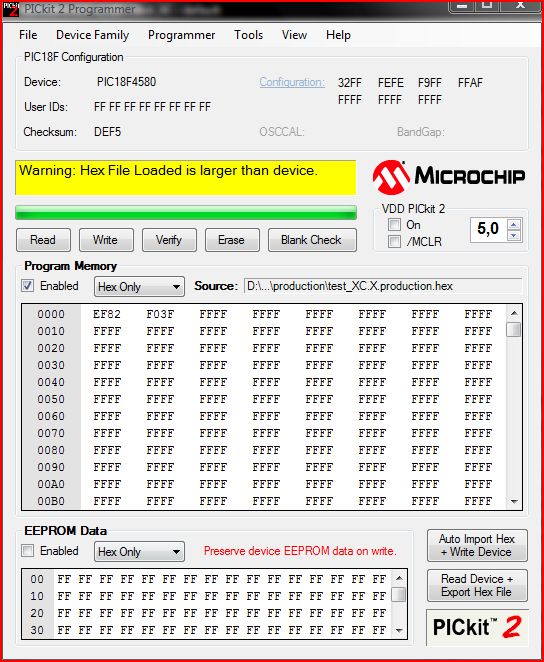Decrease VDD voltage with down arrow
Screen dimensions: 544x662
click(x=514, y=236)
